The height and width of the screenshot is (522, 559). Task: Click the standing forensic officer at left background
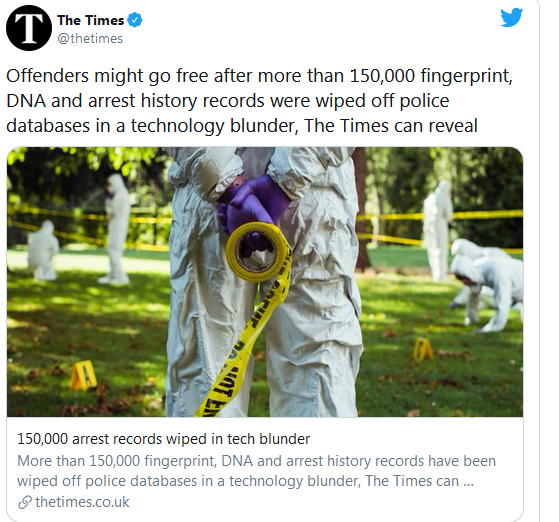point(116,229)
